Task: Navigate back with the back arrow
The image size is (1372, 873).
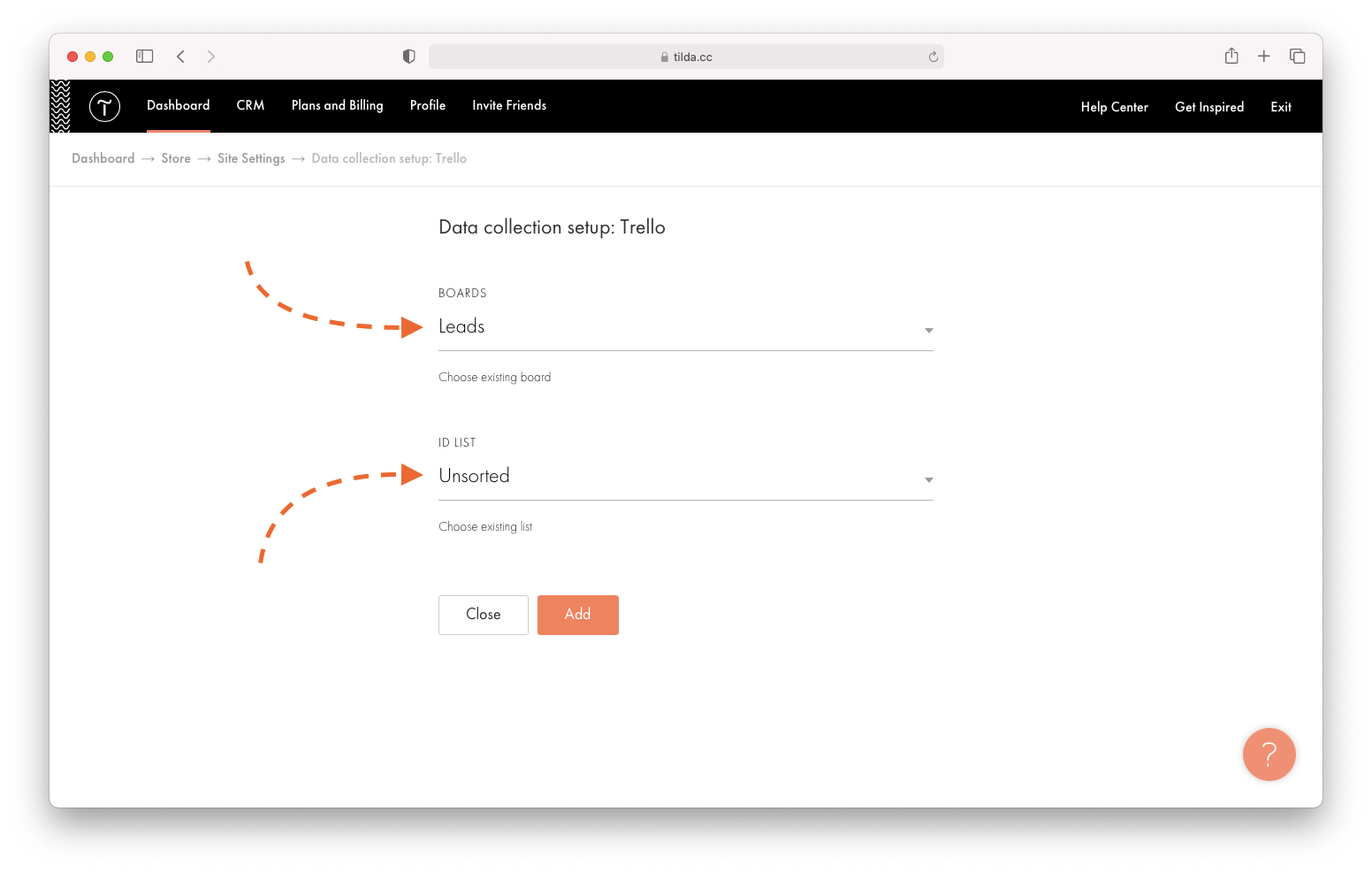Action: [x=180, y=56]
